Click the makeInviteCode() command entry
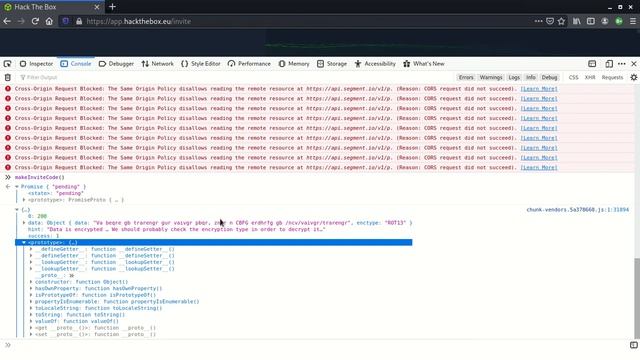Image resolution: width=640 pixels, height=360 pixels. (40, 177)
